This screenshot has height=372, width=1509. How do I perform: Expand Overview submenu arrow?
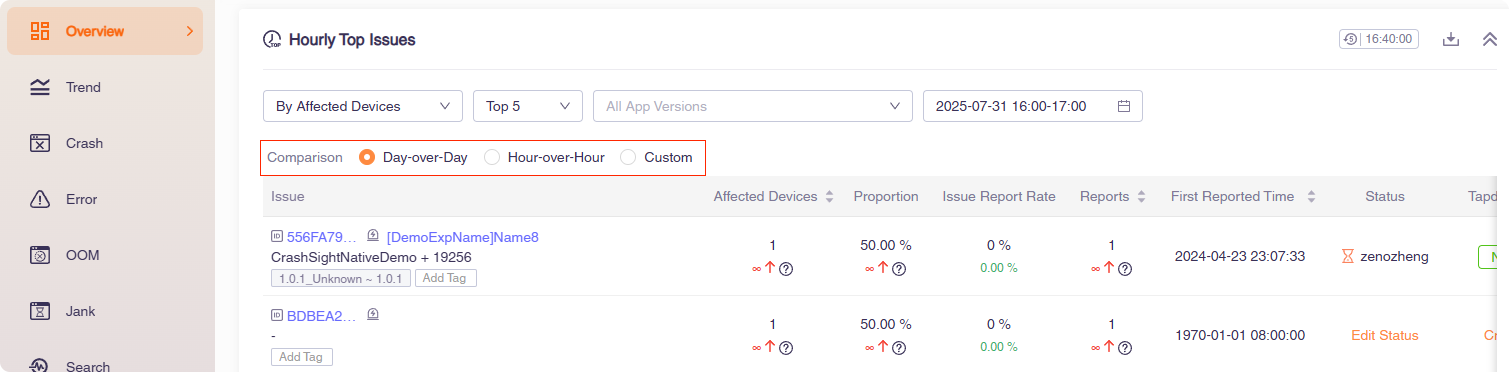click(189, 31)
